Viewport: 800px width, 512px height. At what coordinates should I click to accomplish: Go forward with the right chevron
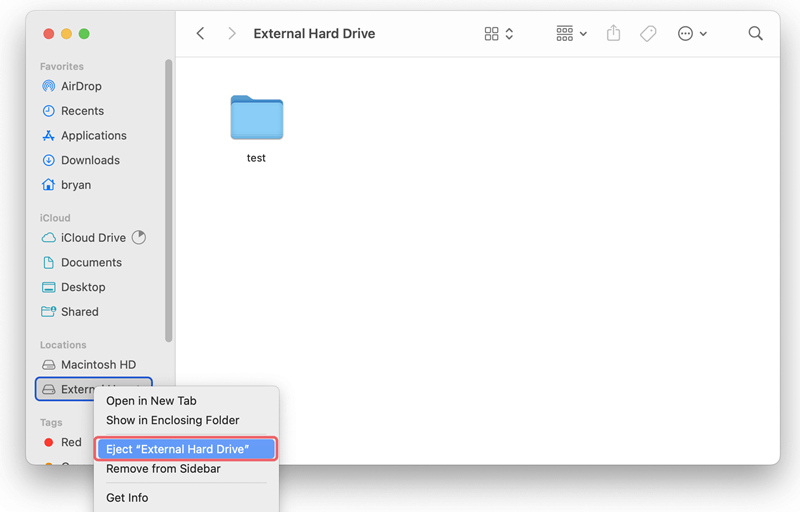coord(232,34)
